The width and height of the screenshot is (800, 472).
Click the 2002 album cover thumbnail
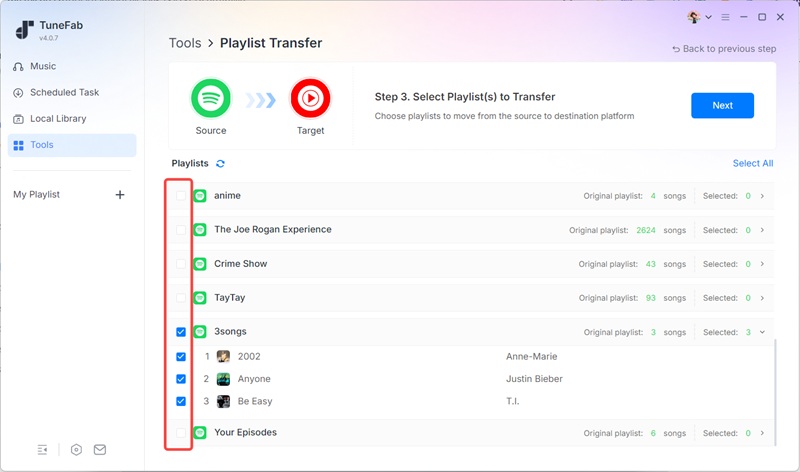click(x=223, y=357)
